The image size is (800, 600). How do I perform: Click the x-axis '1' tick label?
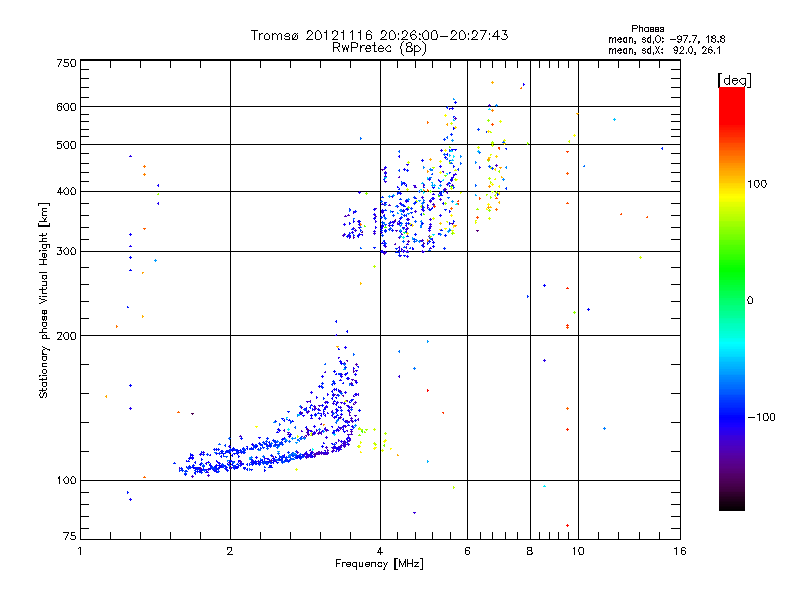tap(80, 551)
